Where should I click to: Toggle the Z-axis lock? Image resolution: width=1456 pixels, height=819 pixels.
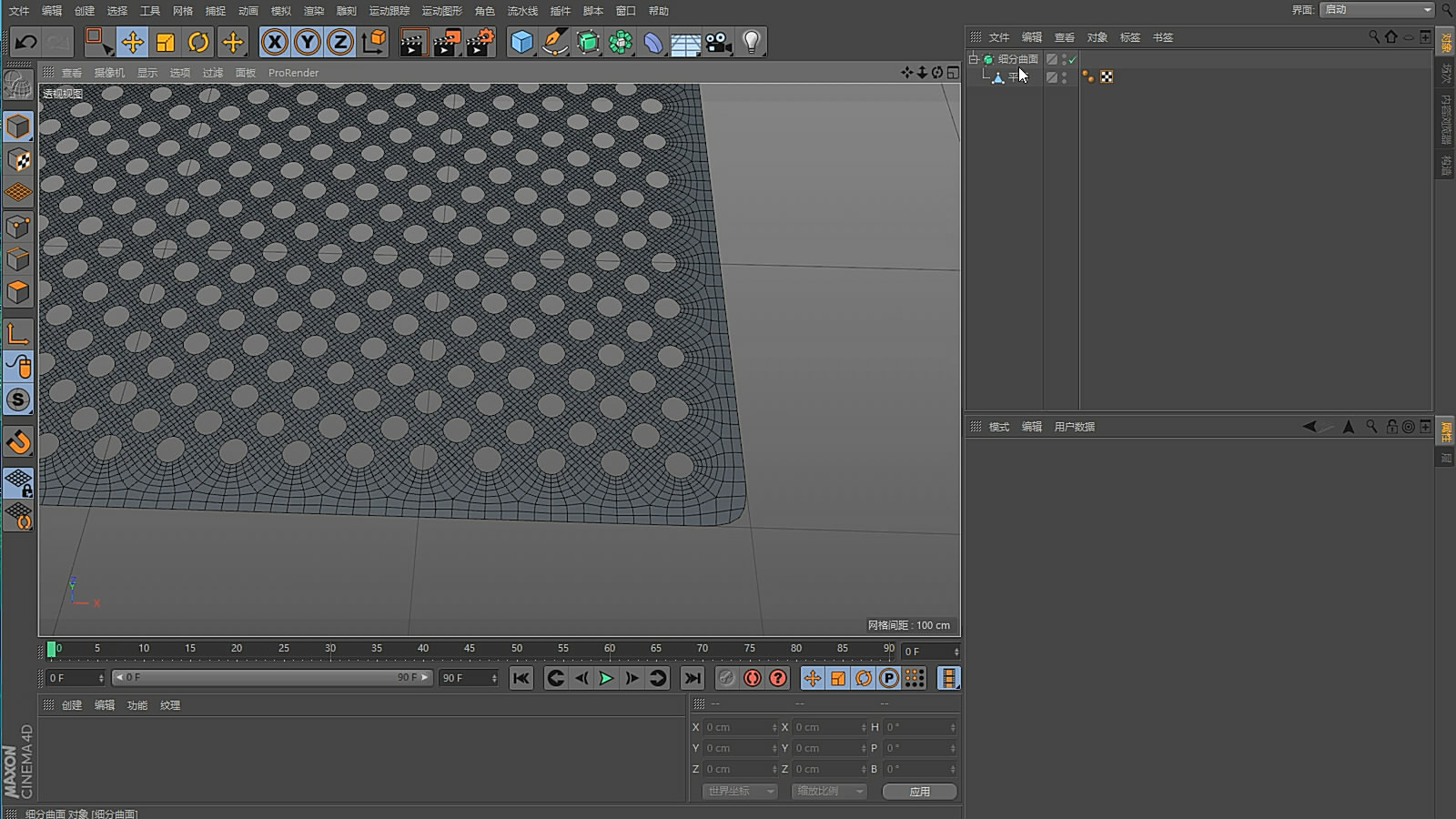[339, 42]
